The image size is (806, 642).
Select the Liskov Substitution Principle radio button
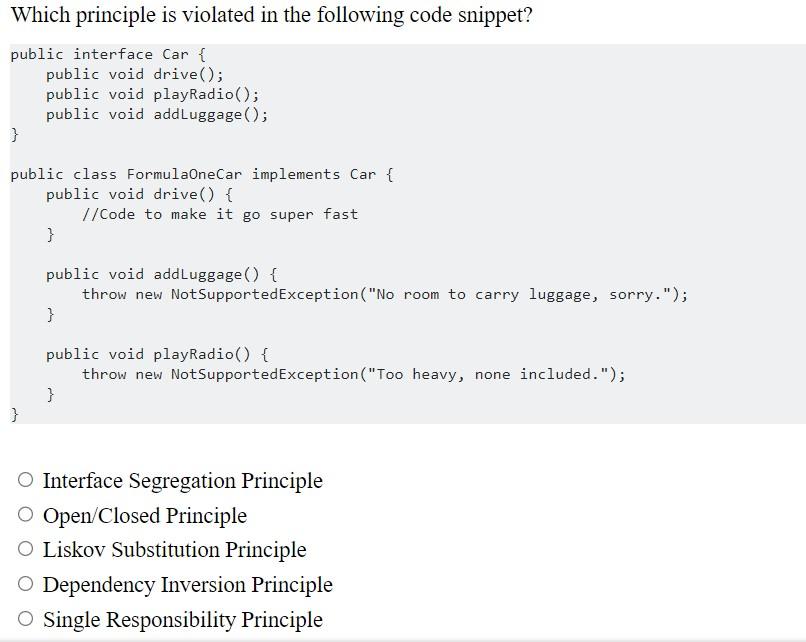click(27, 550)
